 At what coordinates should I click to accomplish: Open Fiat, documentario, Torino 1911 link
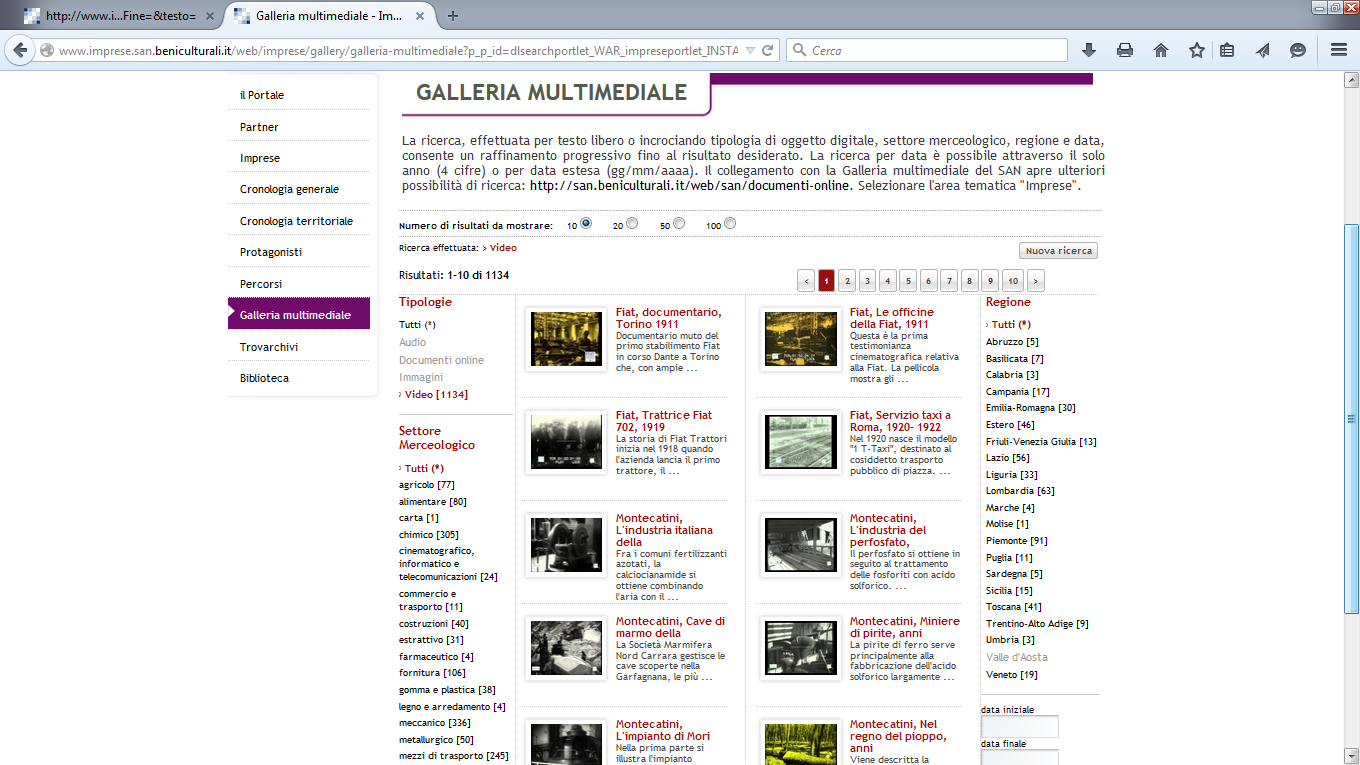pos(669,318)
